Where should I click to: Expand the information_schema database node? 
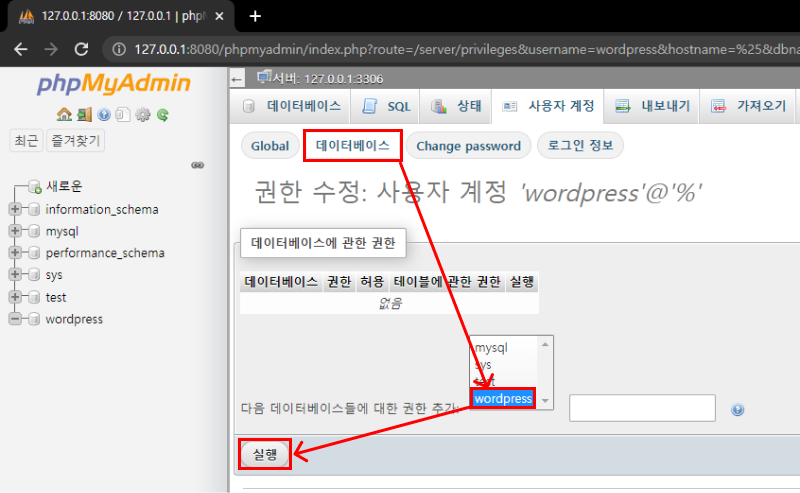(15, 209)
